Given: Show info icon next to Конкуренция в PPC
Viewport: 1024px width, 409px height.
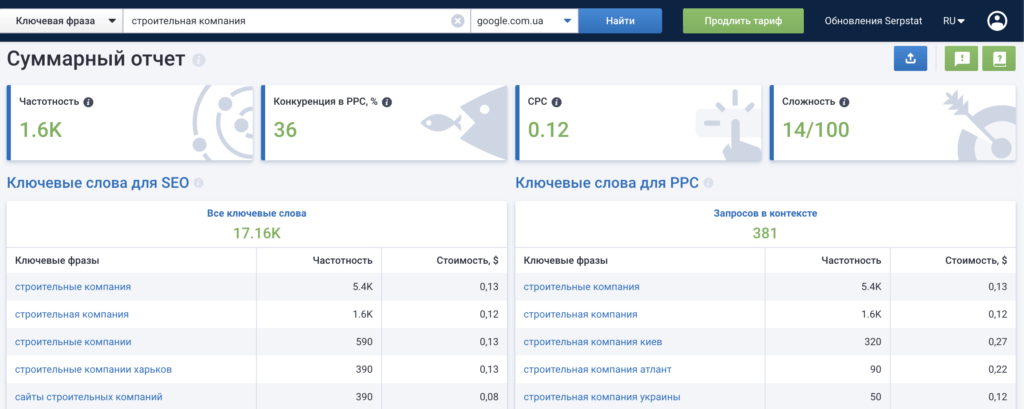Looking at the screenshot, I should click(x=387, y=102).
